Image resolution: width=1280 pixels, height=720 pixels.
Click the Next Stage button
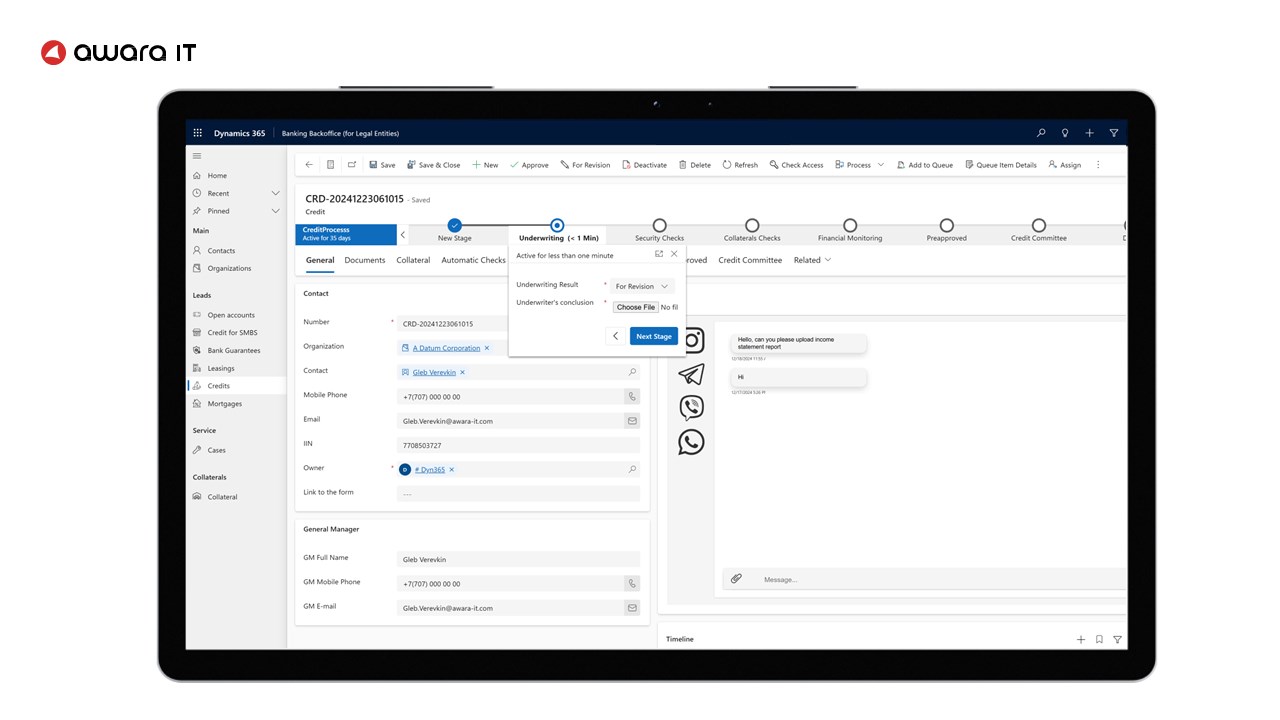pyautogui.click(x=654, y=336)
